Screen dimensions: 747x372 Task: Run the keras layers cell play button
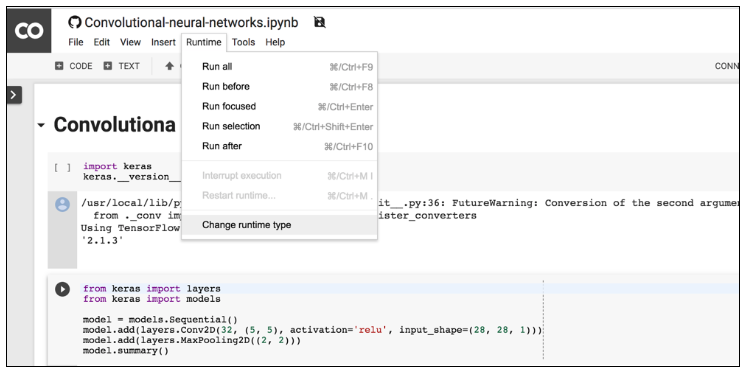coord(62,289)
